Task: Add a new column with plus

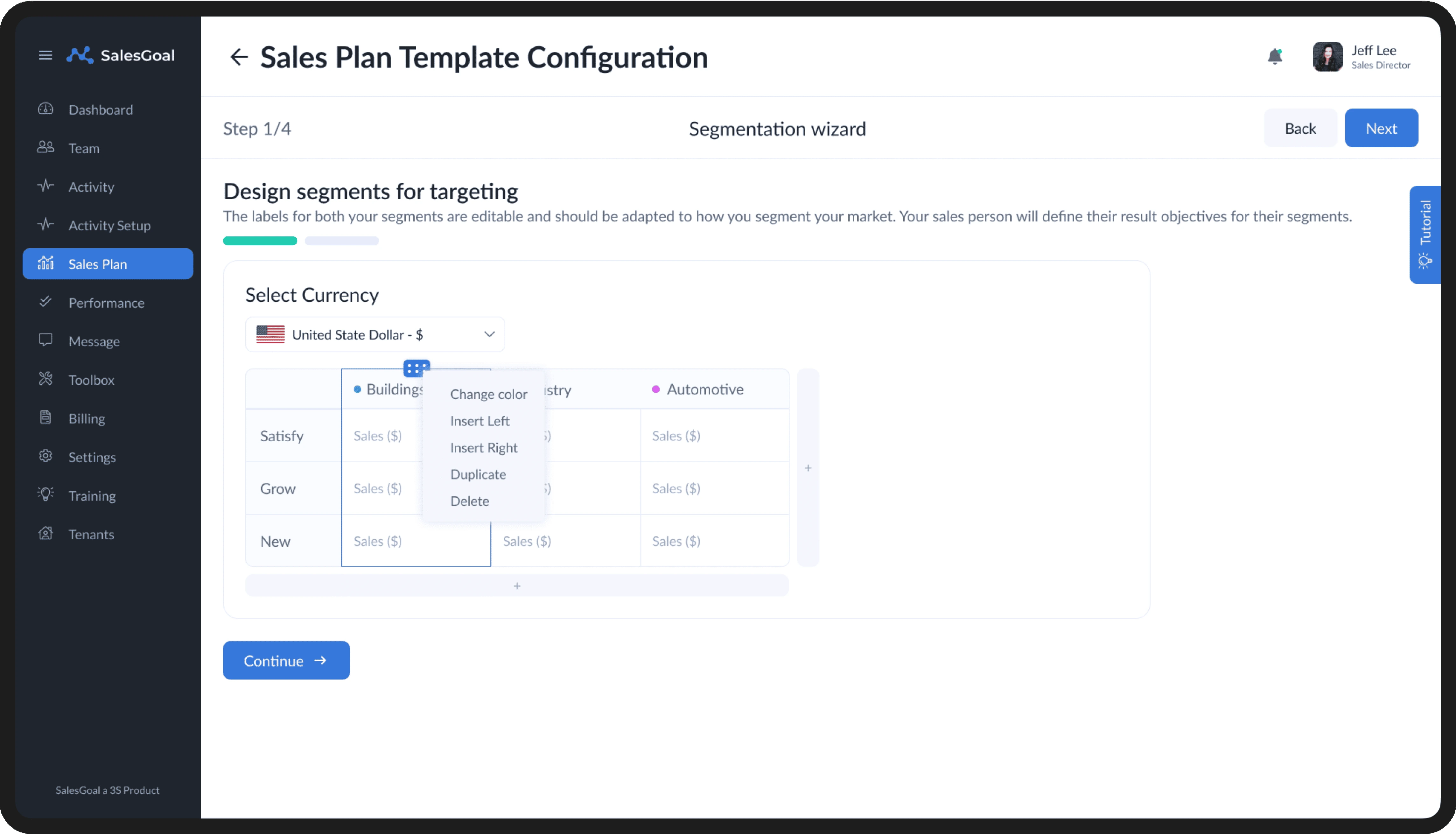Action: pyautogui.click(x=808, y=468)
